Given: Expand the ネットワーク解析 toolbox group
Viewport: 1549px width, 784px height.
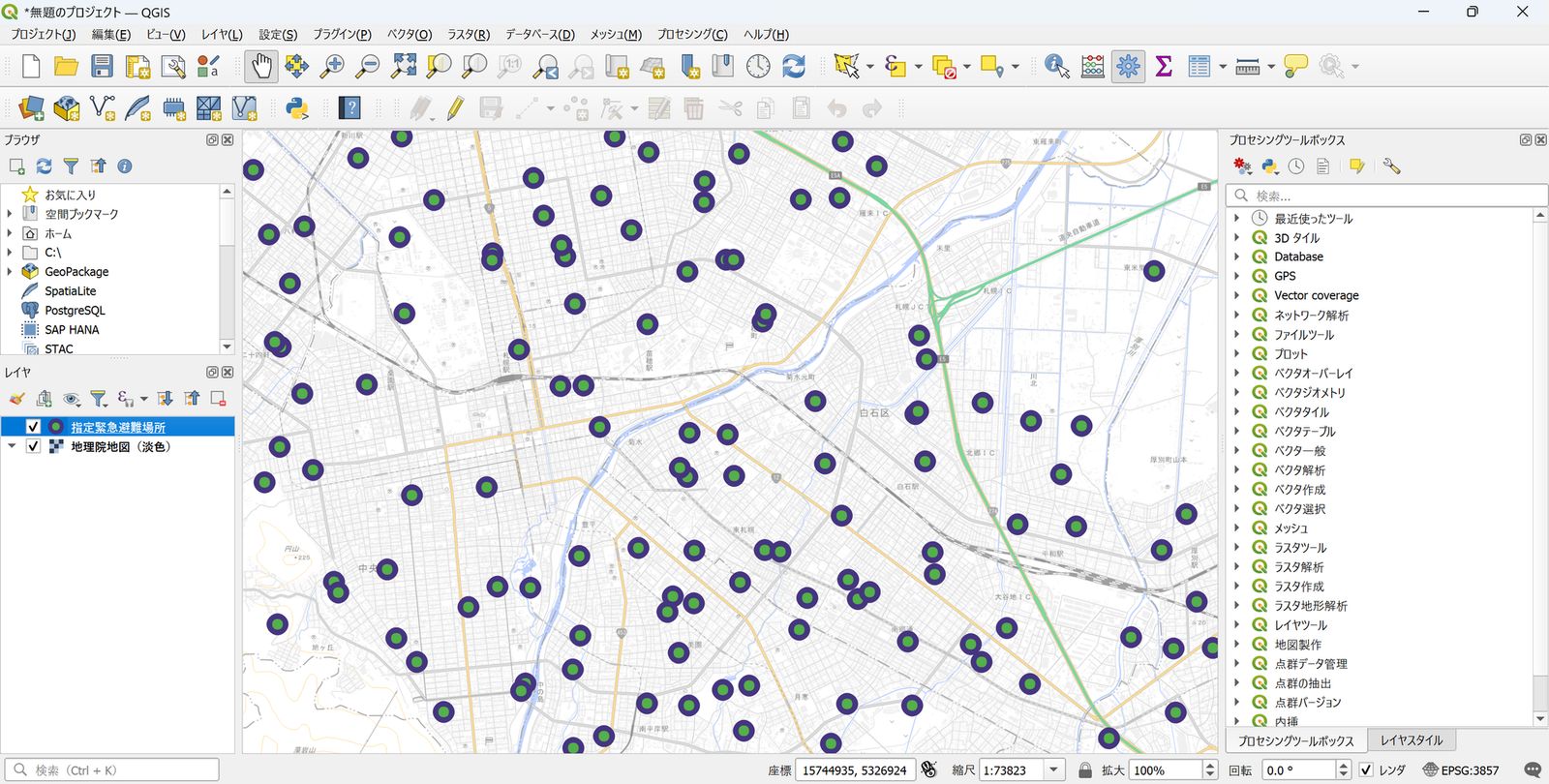Looking at the screenshot, I should 1237,315.
